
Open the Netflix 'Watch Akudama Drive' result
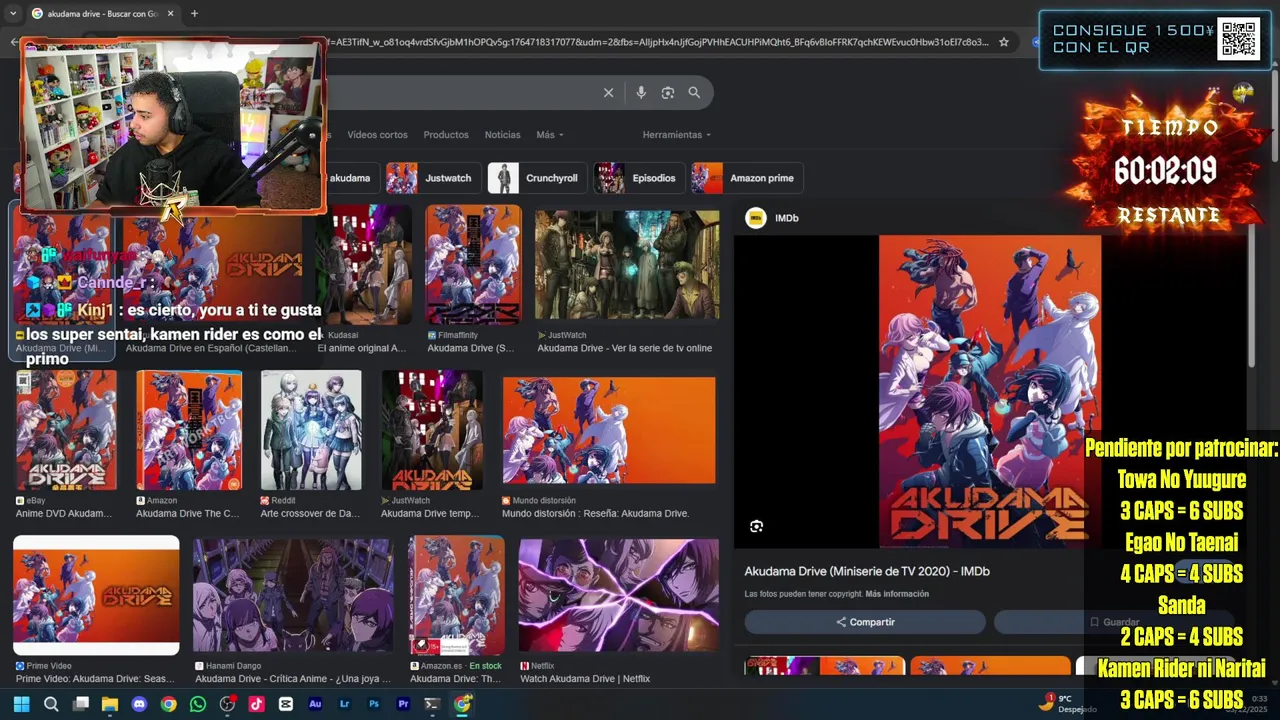click(x=619, y=611)
